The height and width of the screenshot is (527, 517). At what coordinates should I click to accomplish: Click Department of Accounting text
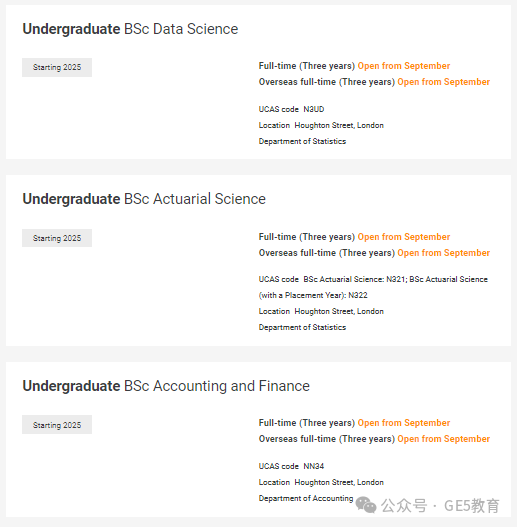coord(306,498)
